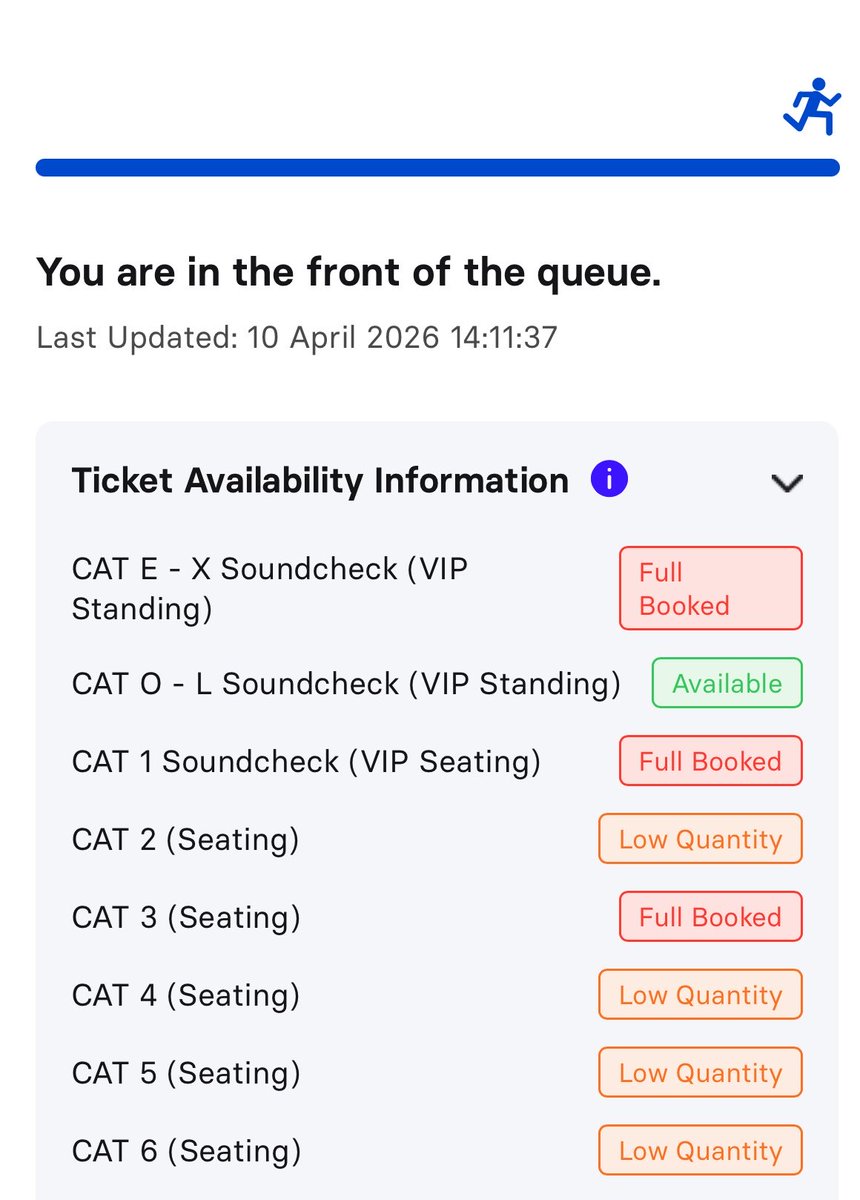The height and width of the screenshot is (1200, 860).
Task: Open the ticket availability info icon
Action: point(608,480)
